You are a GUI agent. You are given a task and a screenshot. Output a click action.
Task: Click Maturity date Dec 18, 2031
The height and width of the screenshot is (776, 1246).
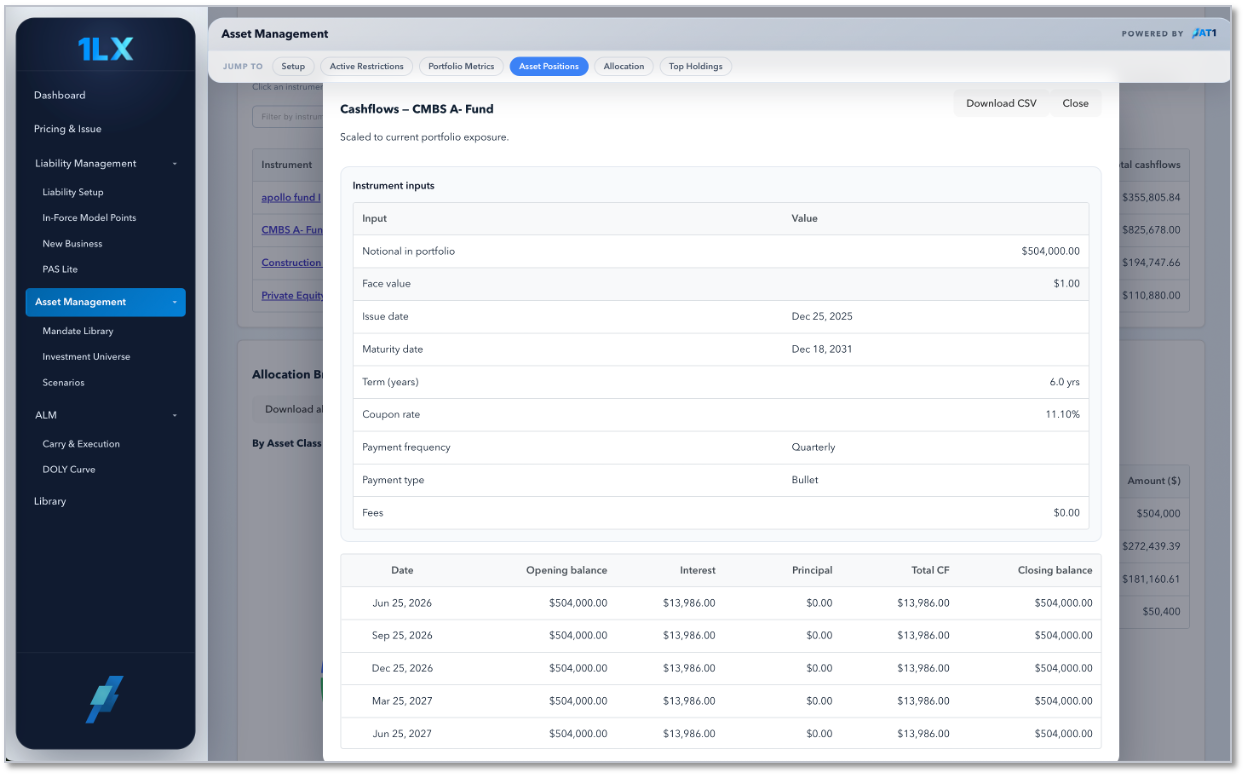[822, 350]
